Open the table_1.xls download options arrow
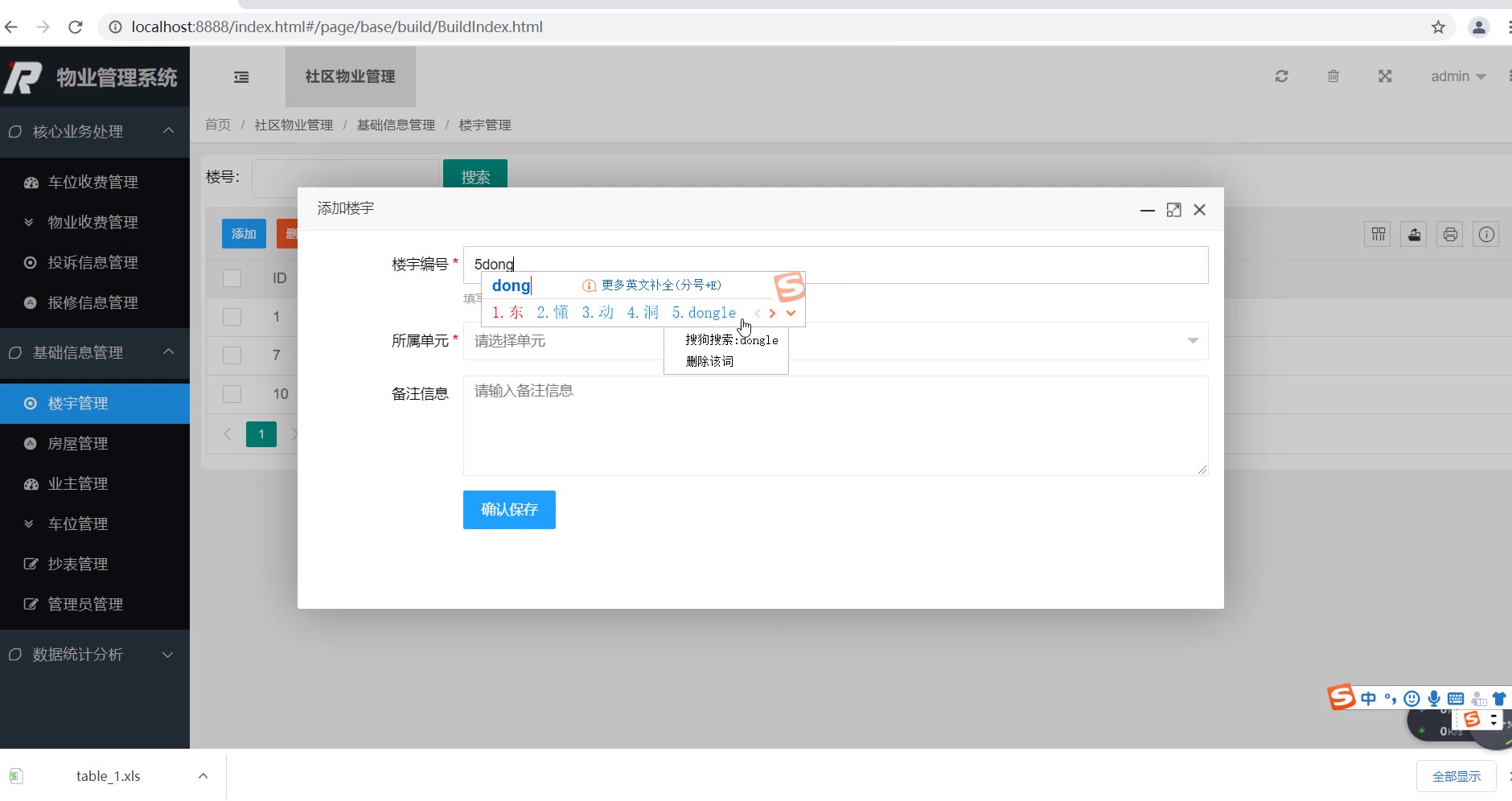This screenshot has height=801, width=1512. coord(203,776)
